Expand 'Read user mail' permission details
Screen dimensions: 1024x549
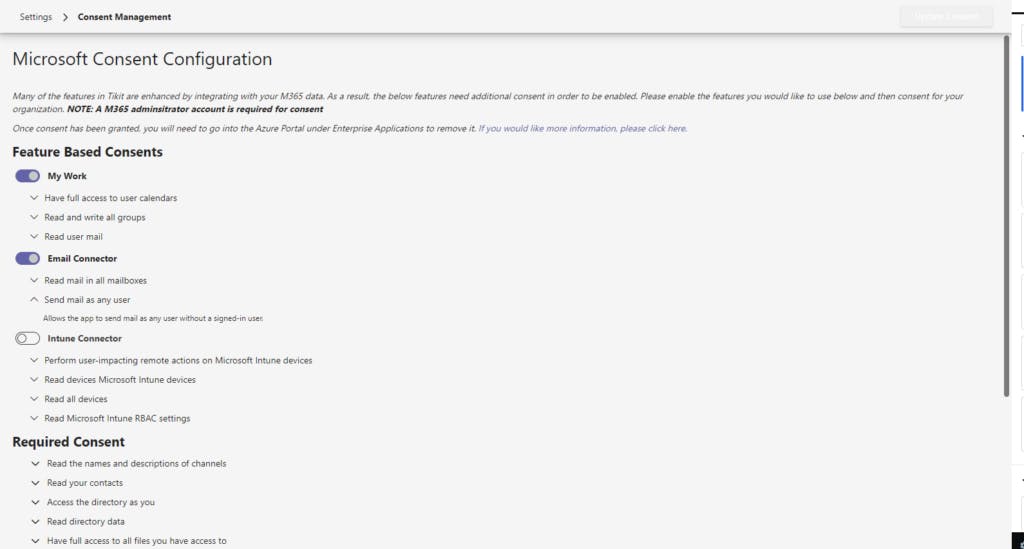click(34, 237)
